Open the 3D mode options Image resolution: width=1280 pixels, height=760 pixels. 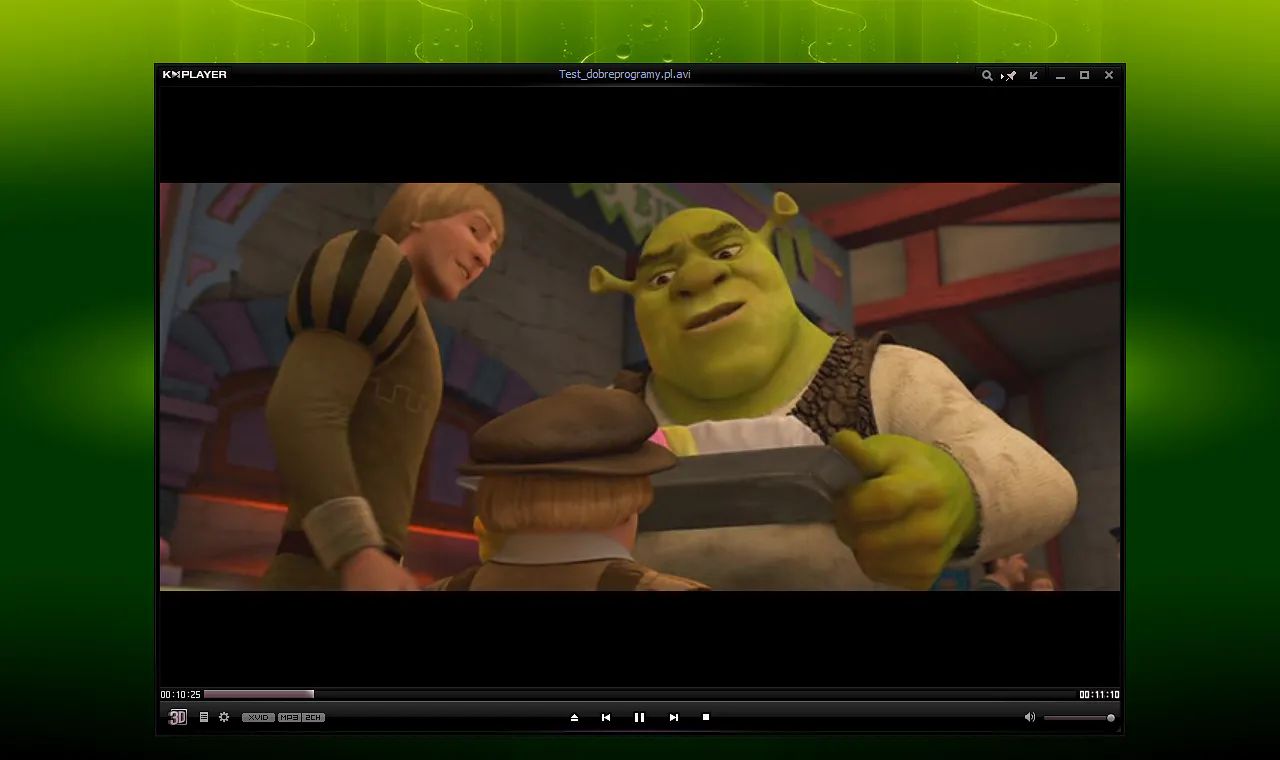(x=177, y=717)
